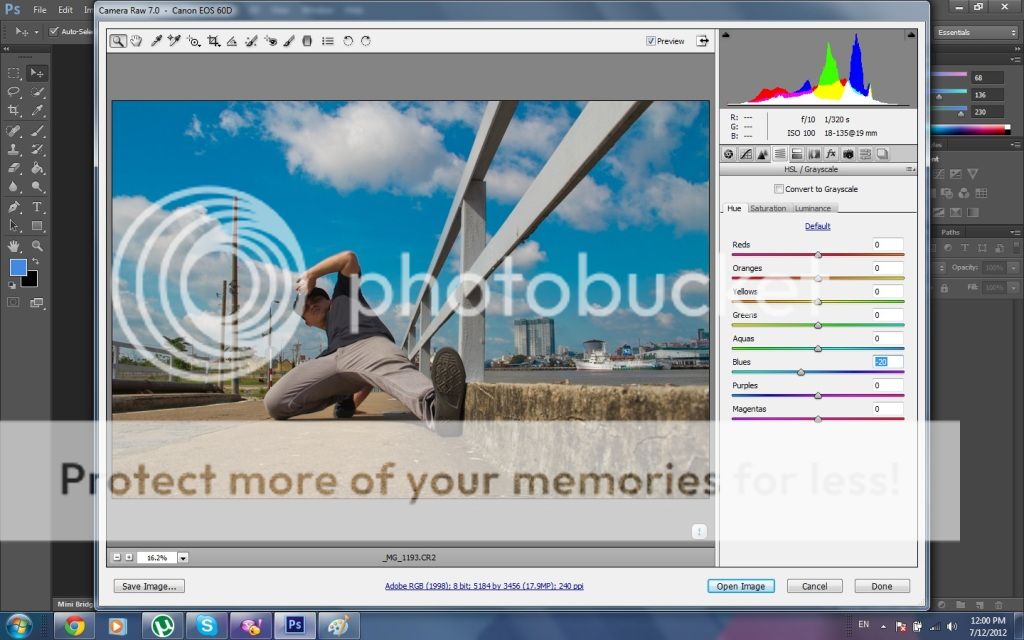Open the Essentials workspace dropdown

tap(976, 33)
